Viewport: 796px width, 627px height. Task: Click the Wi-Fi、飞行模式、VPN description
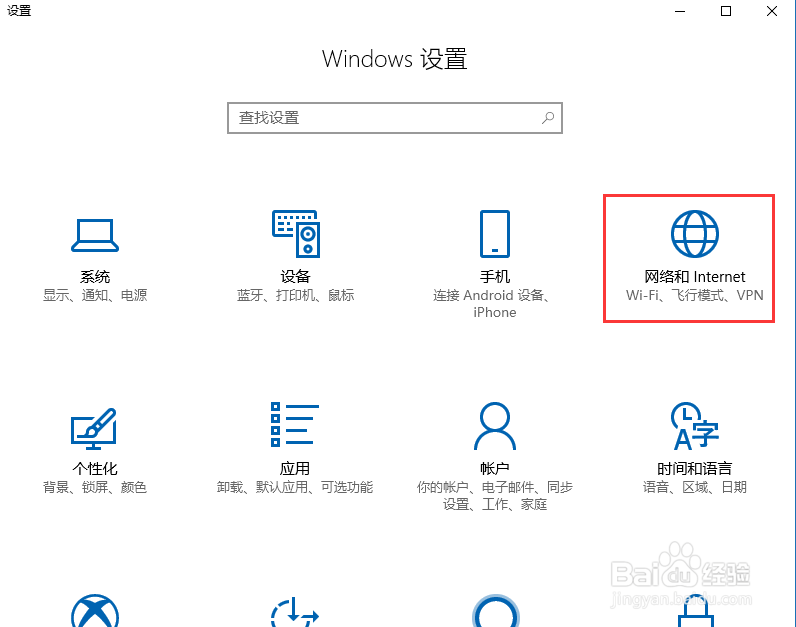click(694, 295)
